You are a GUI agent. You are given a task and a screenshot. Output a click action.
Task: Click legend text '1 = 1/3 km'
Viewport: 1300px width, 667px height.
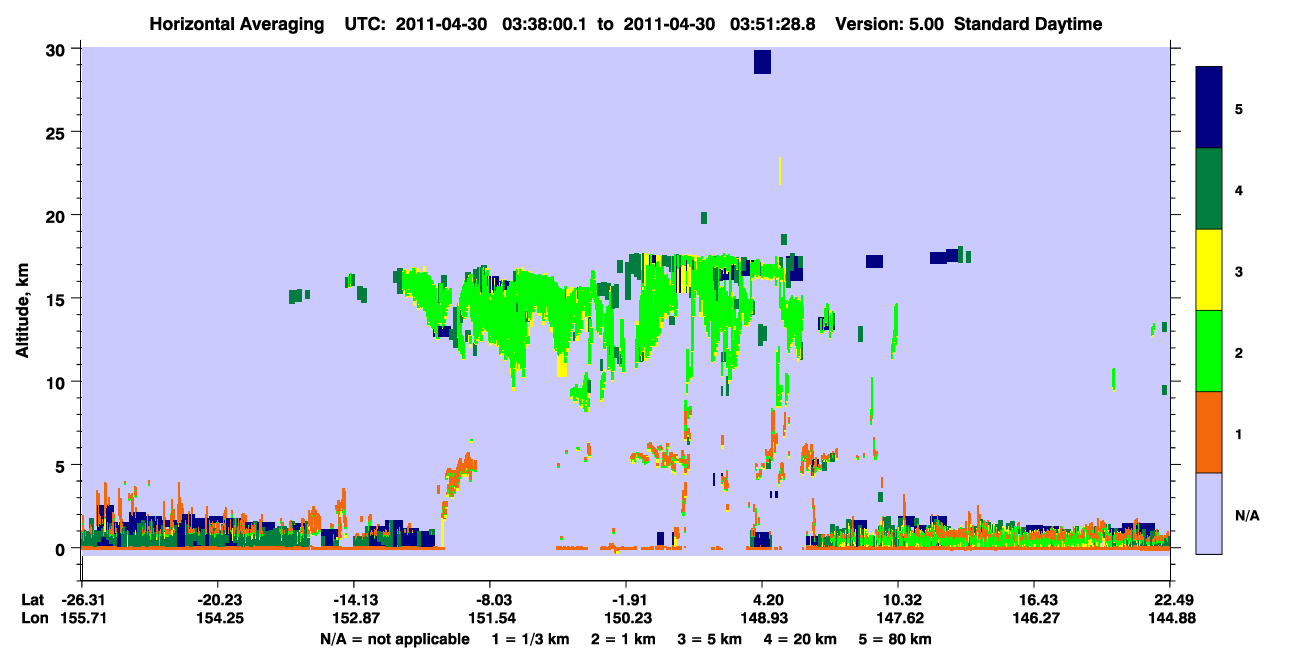[529, 639]
